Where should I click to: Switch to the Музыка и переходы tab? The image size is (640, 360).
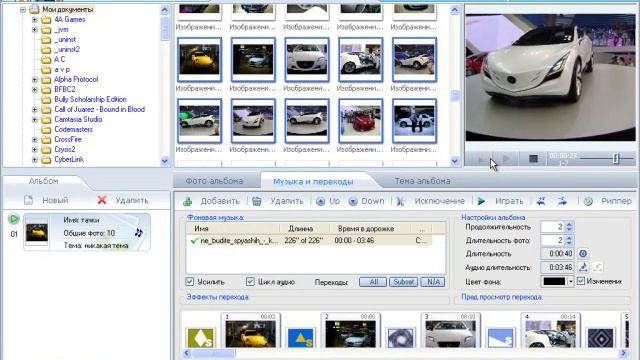pos(313,181)
